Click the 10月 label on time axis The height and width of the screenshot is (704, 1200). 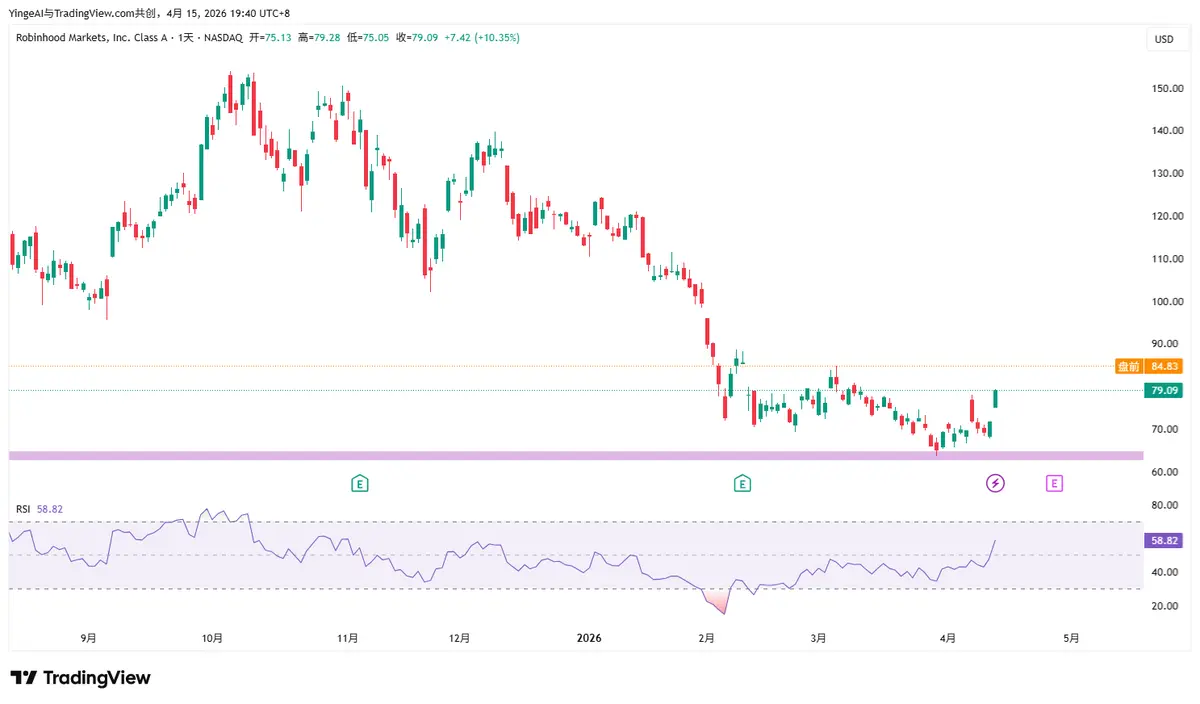click(212, 638)
